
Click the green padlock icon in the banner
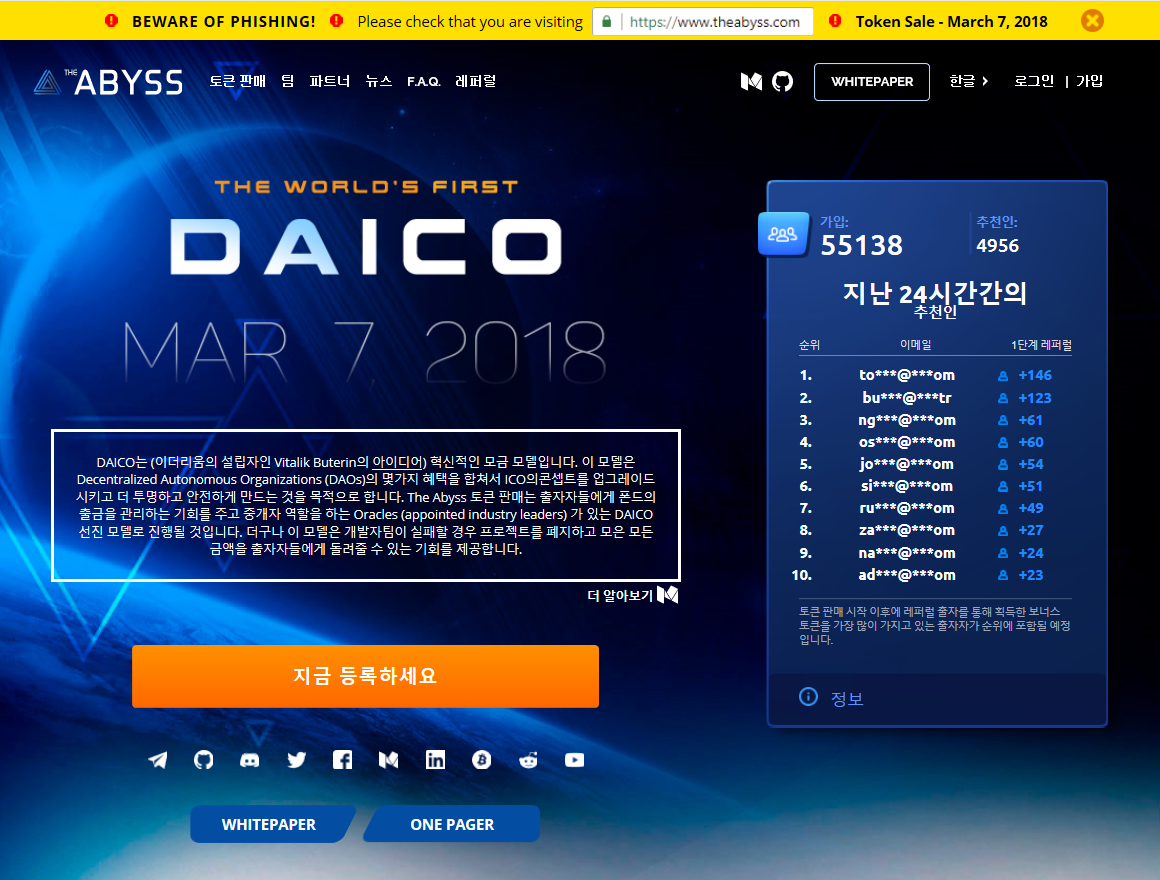[607, 21]
